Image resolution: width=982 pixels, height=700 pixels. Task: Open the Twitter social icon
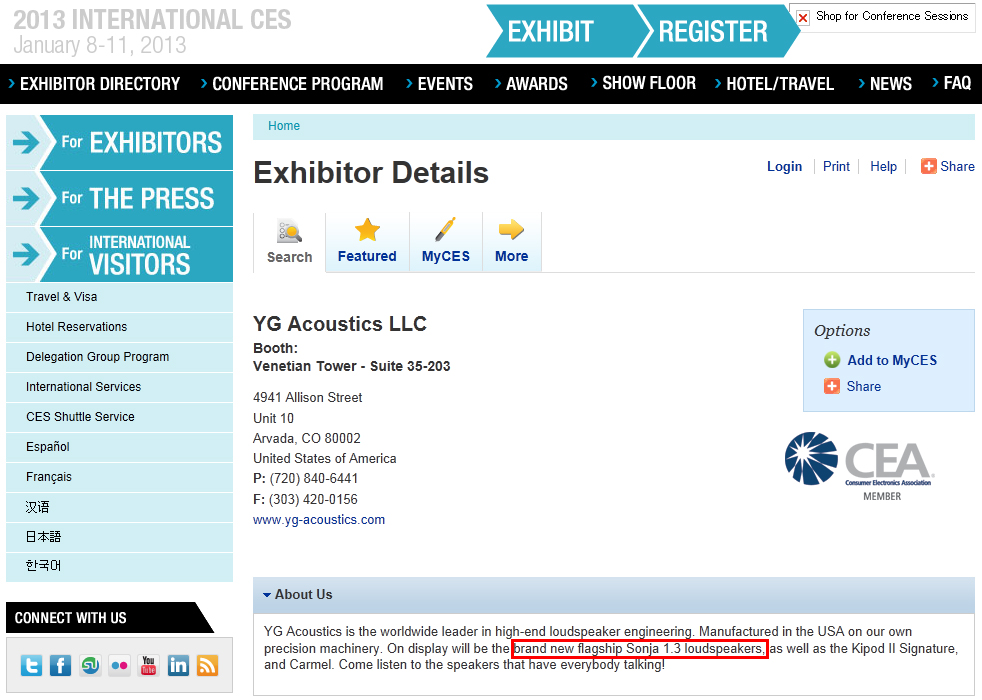[x=32, y=665]
